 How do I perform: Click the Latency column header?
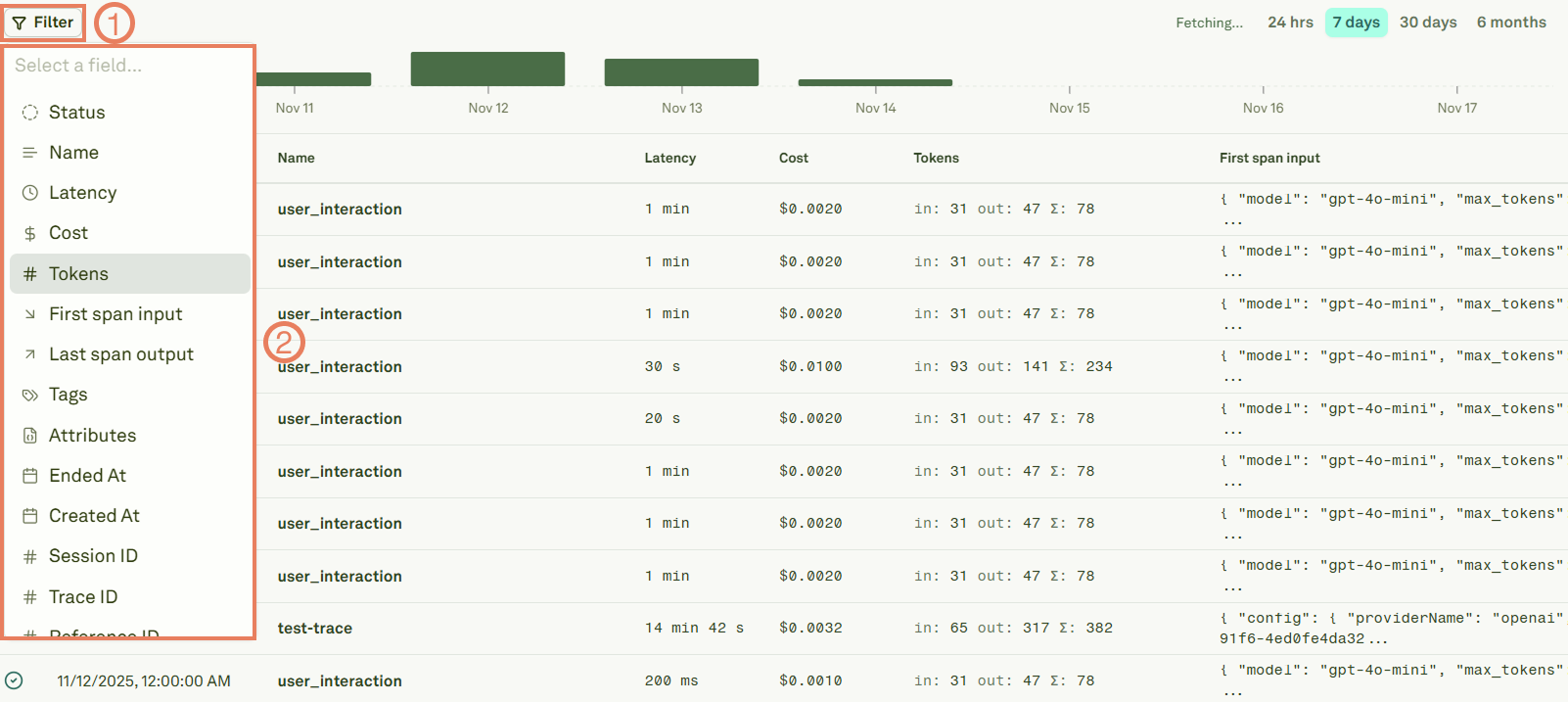coord(670,158)
